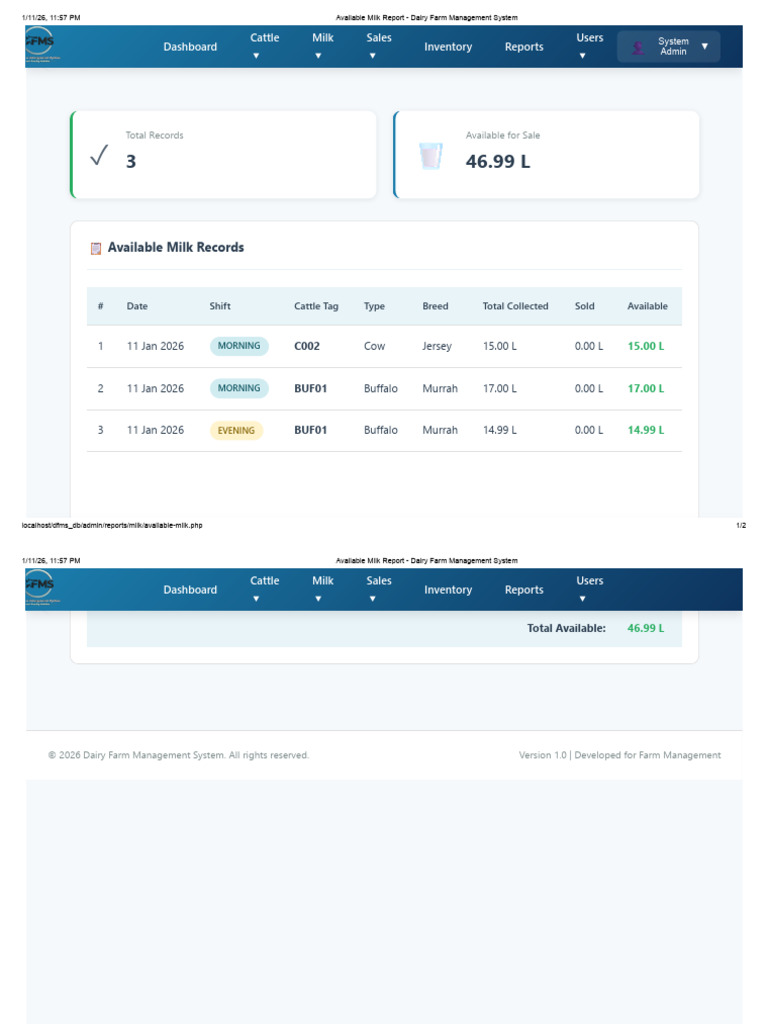Expand the Milk dropdown arrow on page 2 navbar
The width and height of the screenshot is (768, 1024).
click(x=318, y=599)
